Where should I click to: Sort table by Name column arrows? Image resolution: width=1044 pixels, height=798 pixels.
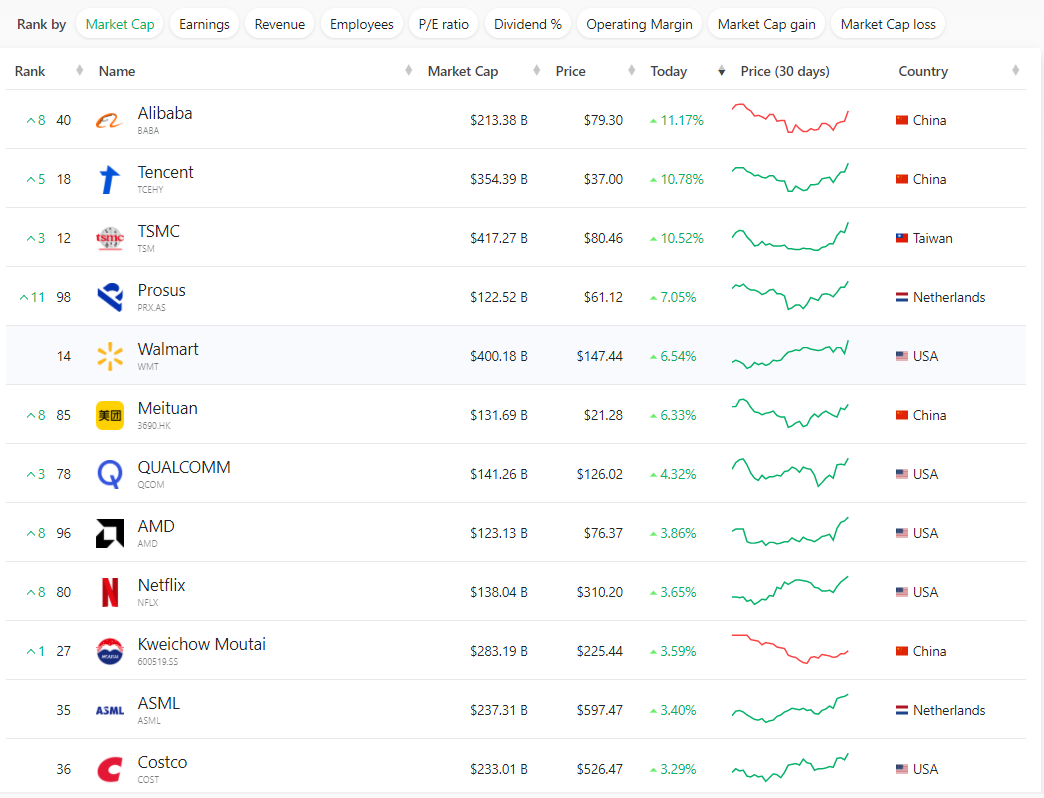coord(409,71)
